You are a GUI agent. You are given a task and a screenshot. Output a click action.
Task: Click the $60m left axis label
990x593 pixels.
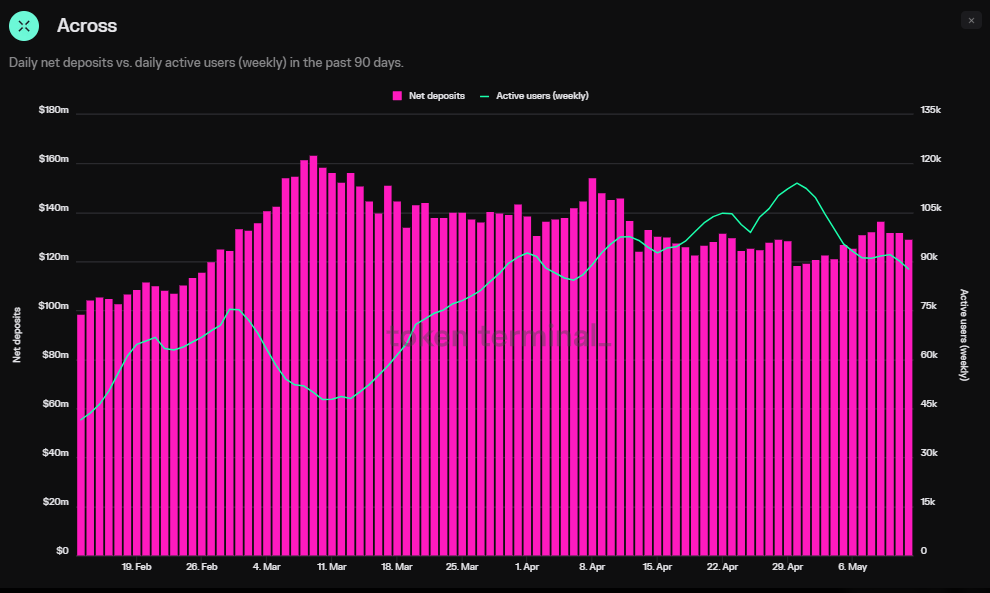click(56, 404)
